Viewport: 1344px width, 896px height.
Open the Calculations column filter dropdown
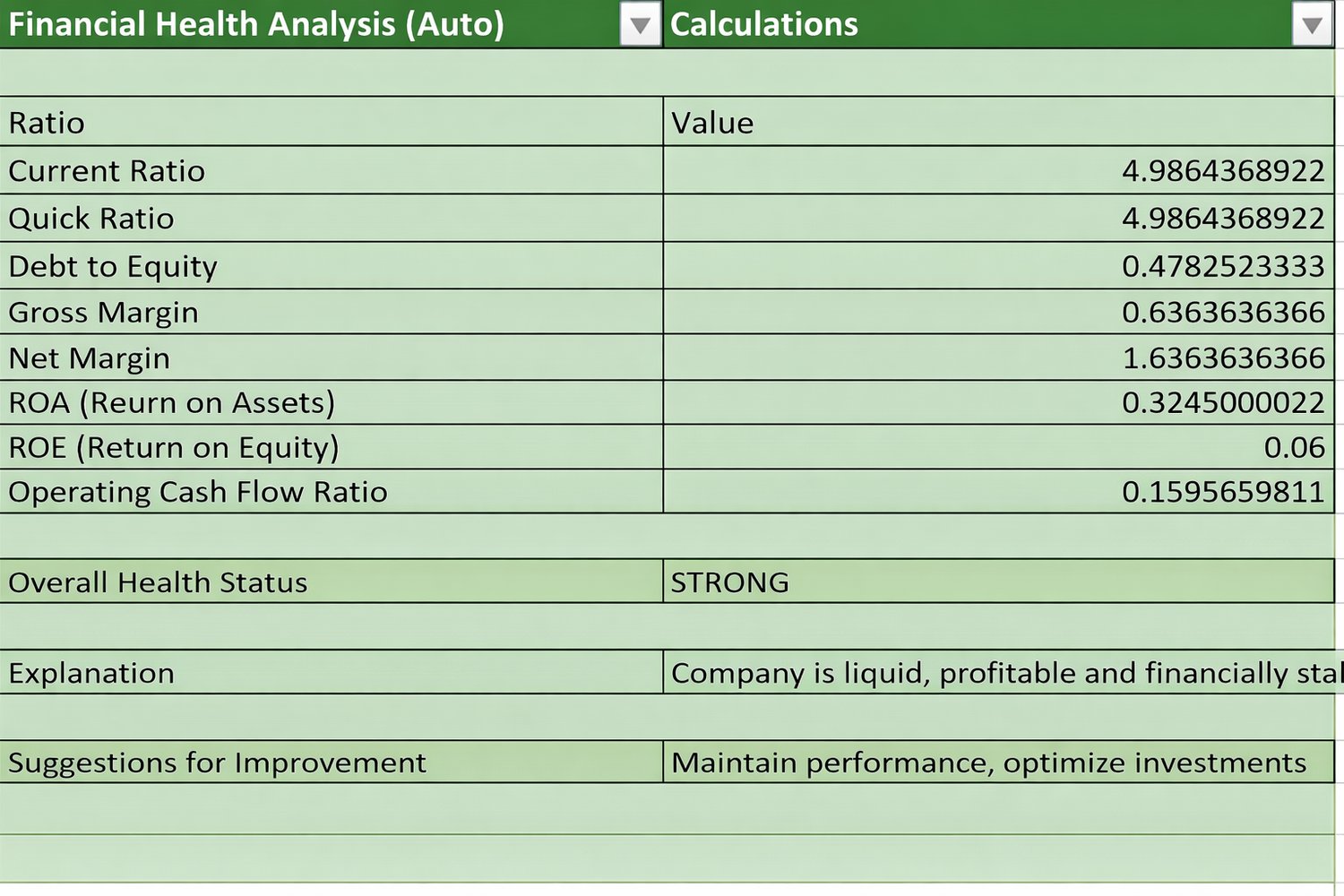pyautogui.click(x=1312, y=26)
